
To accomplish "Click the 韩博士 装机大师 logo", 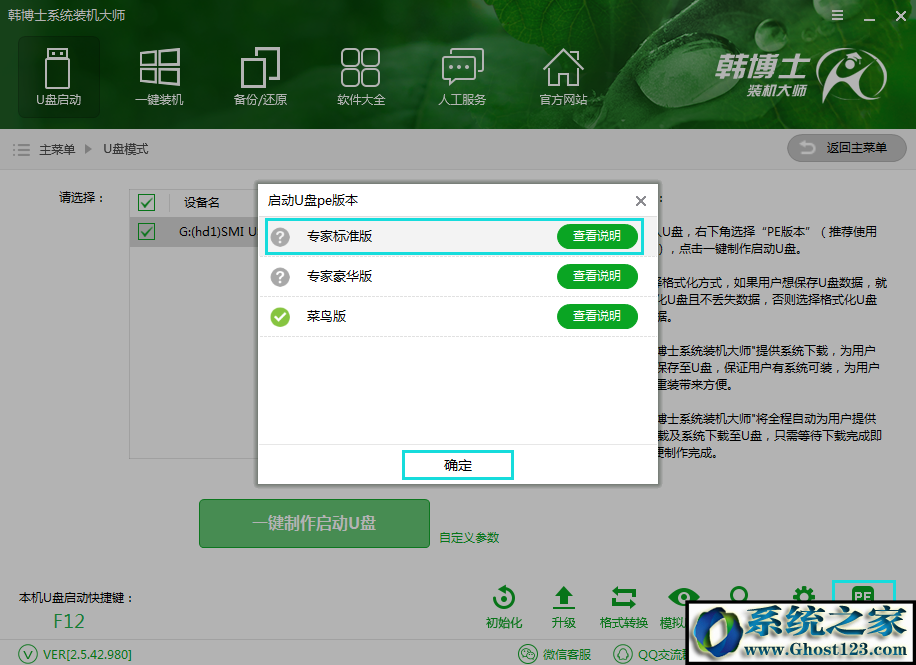I will tap(800, 75).
